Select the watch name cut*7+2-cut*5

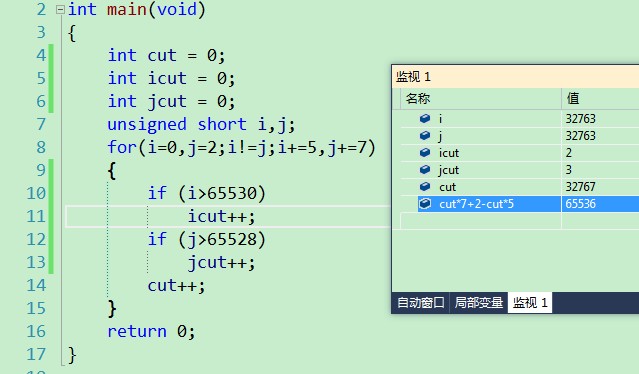(476, 204)
